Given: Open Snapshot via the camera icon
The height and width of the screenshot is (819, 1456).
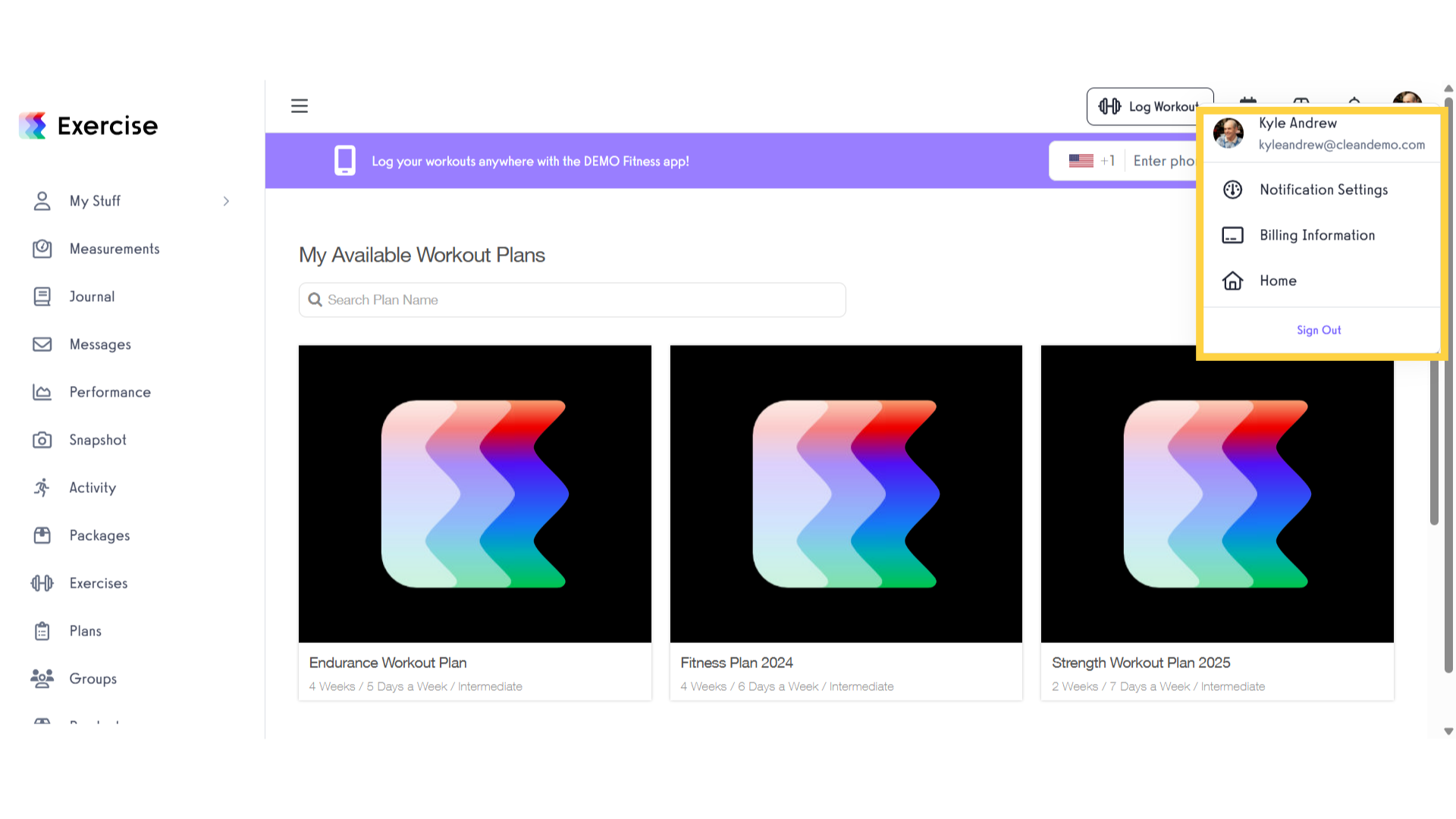Looking at the screenshot, I should 42,440.
